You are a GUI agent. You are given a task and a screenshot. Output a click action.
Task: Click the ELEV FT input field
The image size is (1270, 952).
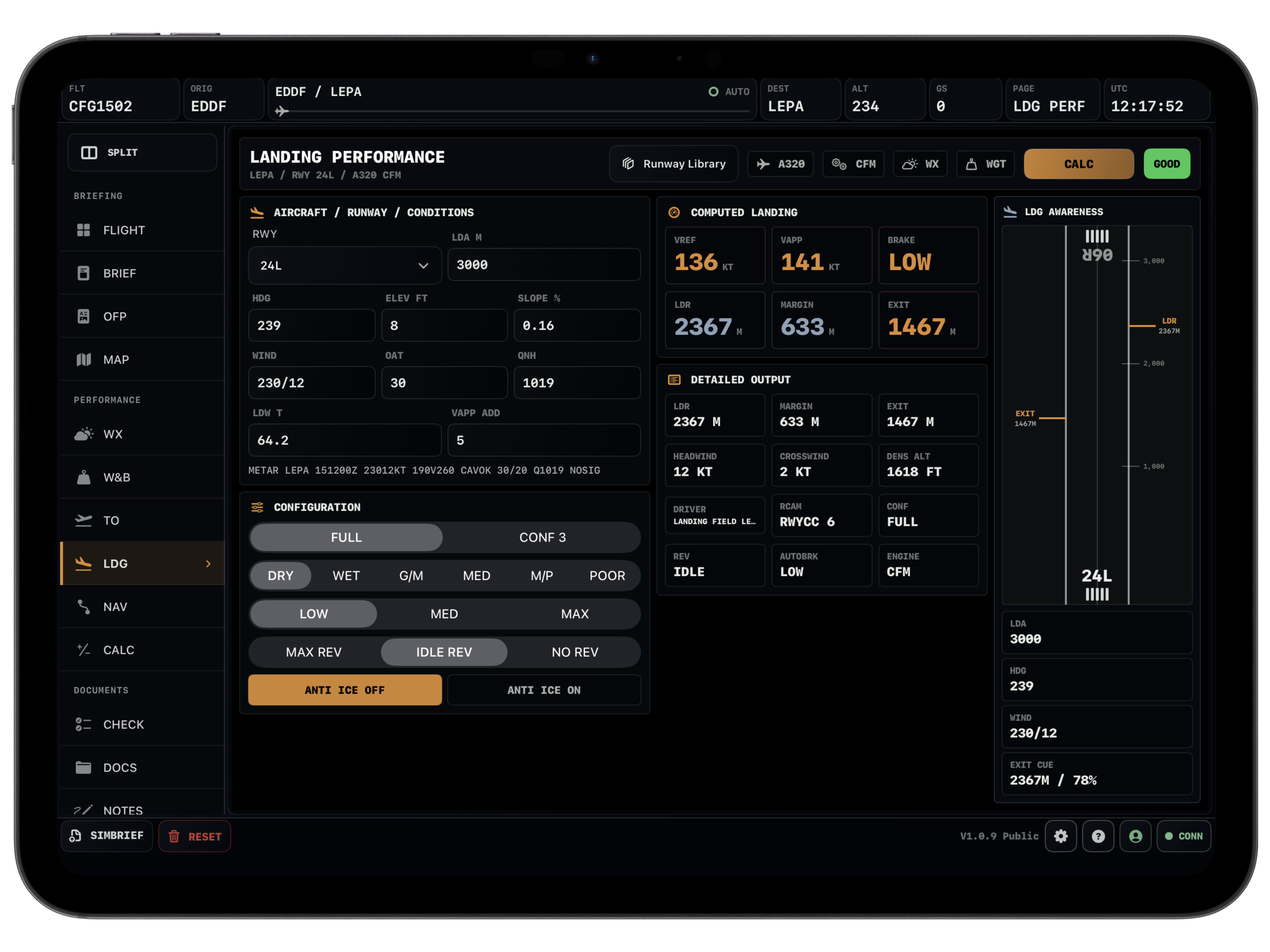coord(444,325)
